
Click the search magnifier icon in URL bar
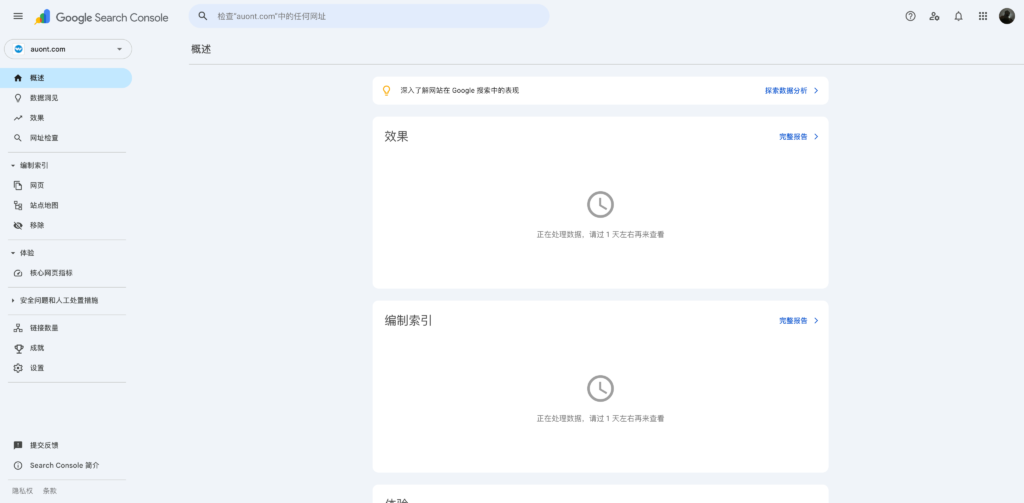pyautogui.click(x=203, y=16)
